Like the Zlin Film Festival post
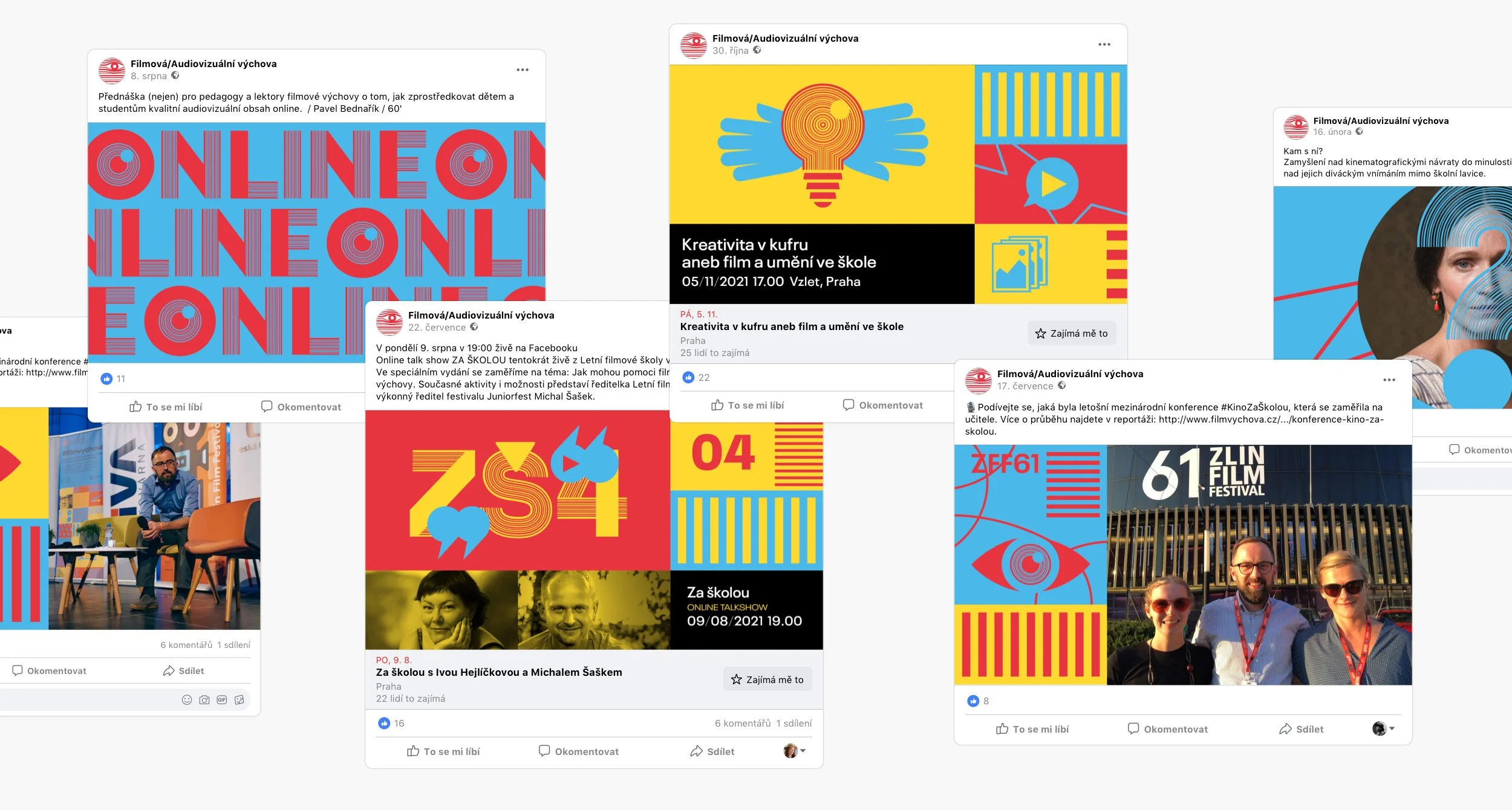 click(1032, 729)
